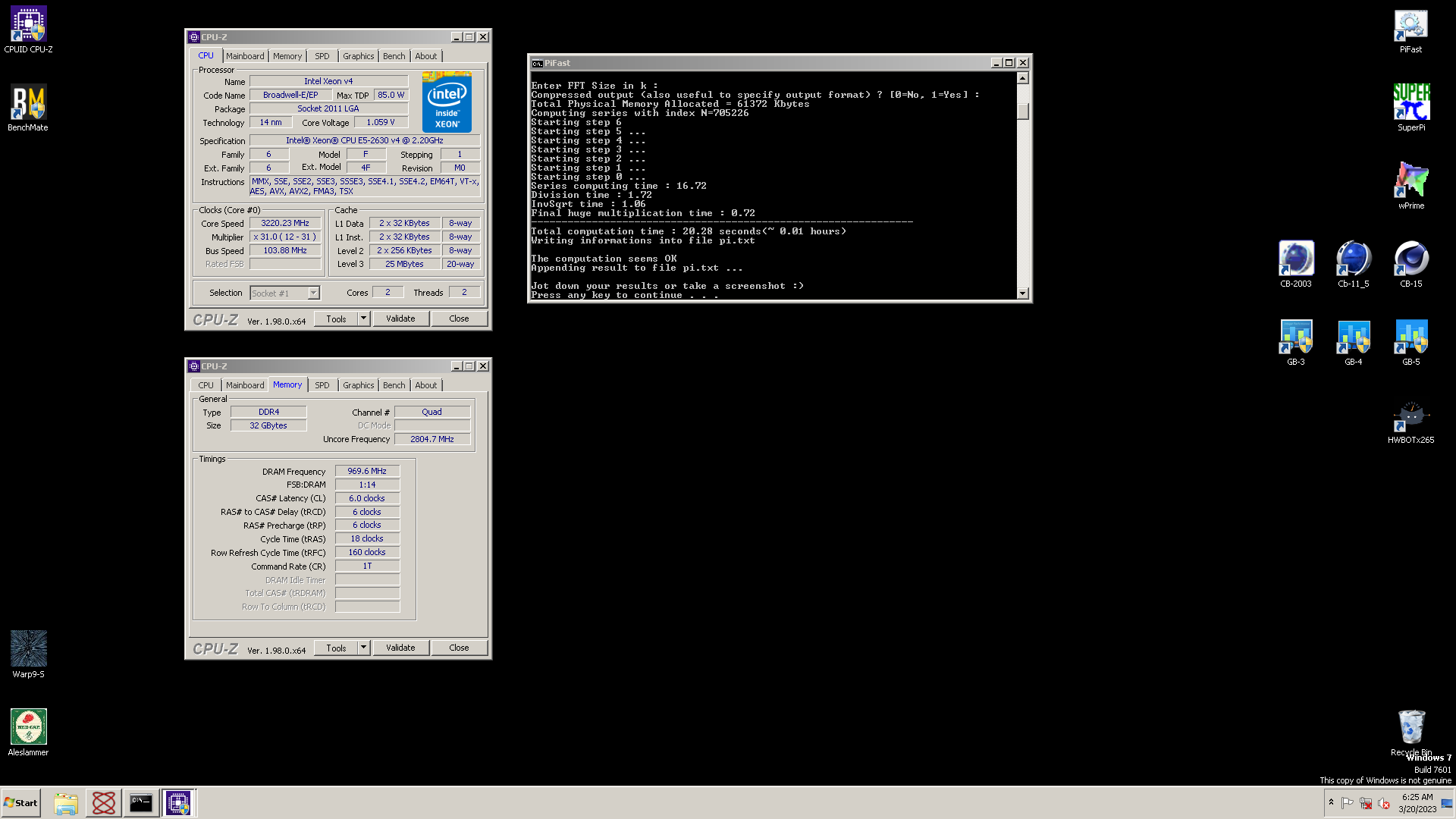Screen dimensions: 1456x819
Task: Switch to the command prompt taskbar button
Action: [141, 803]
